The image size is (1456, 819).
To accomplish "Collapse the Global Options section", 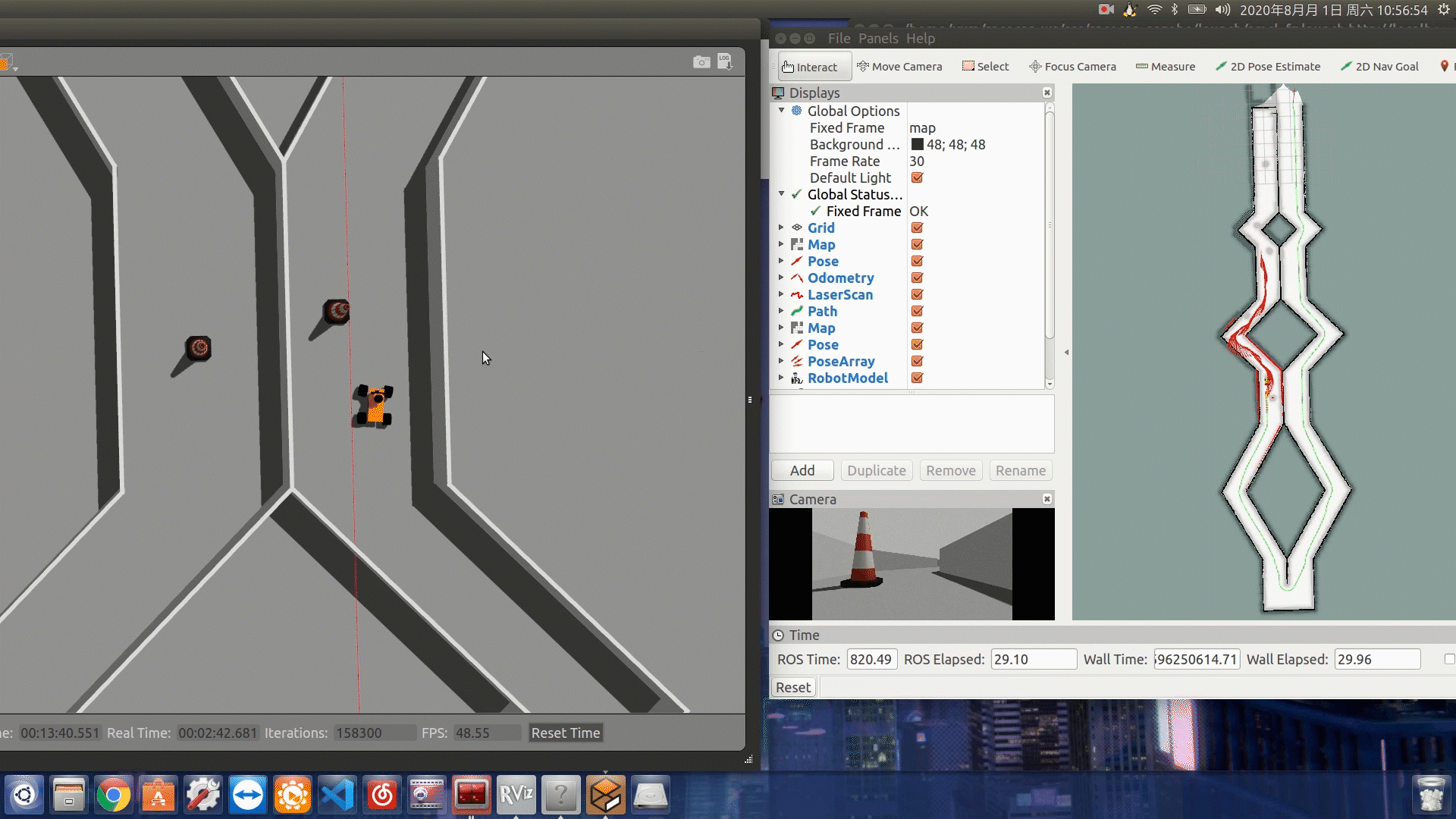I will [781, 111].
